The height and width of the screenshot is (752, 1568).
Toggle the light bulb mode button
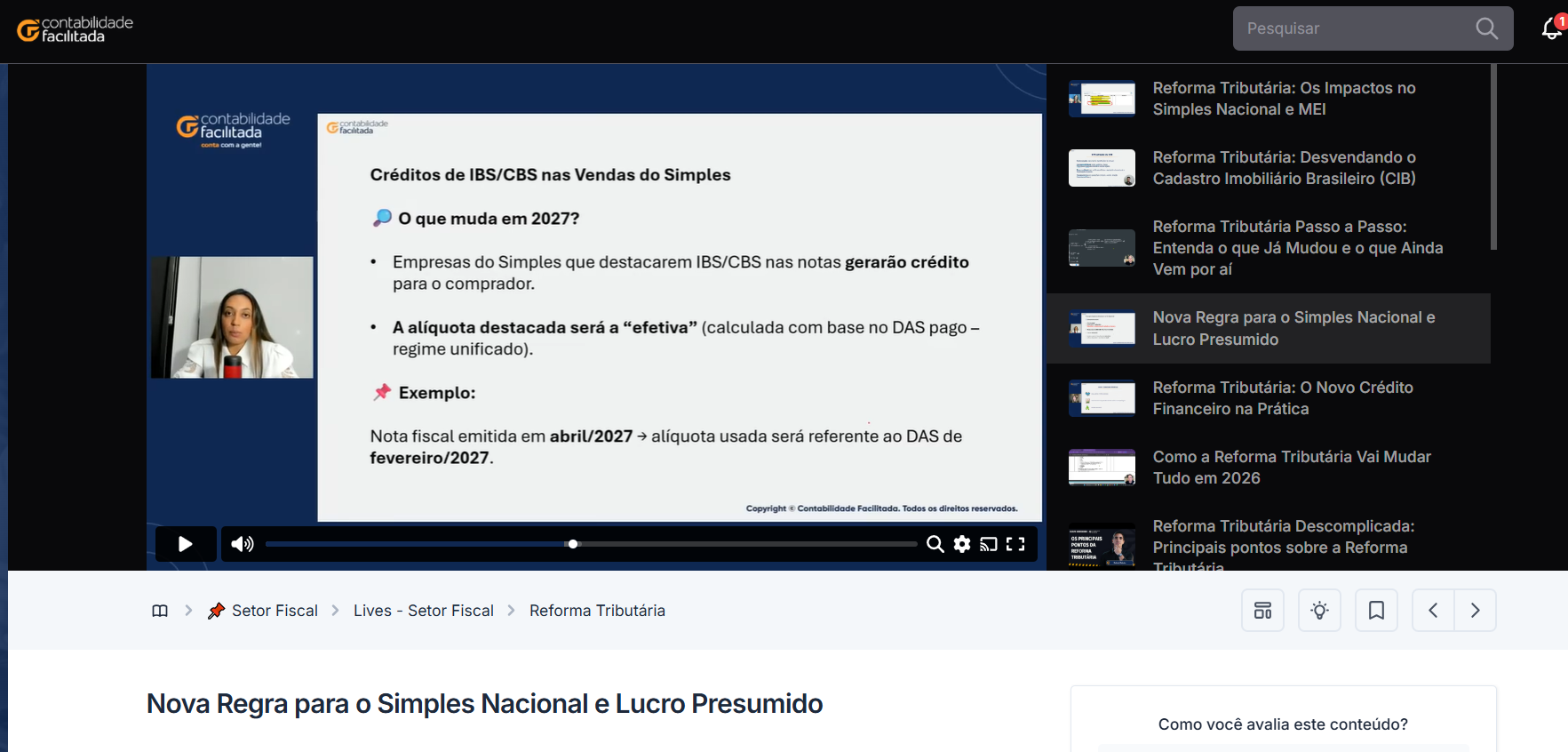(1319, 611)
